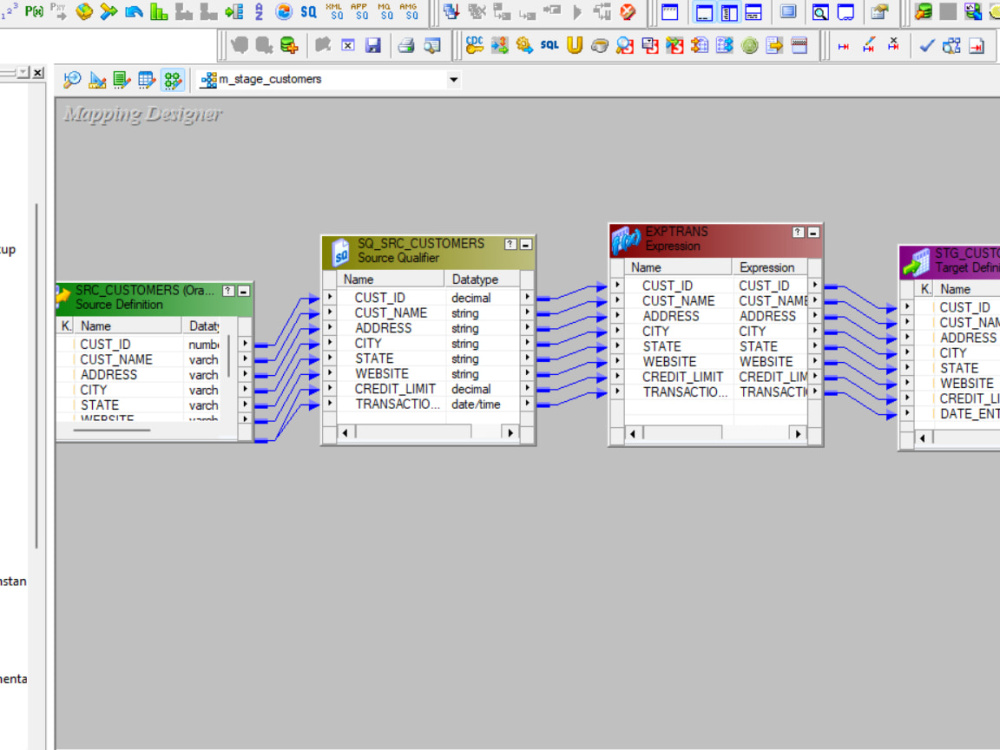Click the magnifier zoom window icon
Image resolution: width=1000 pixels, height=750 pixels.
coord(820,11)
